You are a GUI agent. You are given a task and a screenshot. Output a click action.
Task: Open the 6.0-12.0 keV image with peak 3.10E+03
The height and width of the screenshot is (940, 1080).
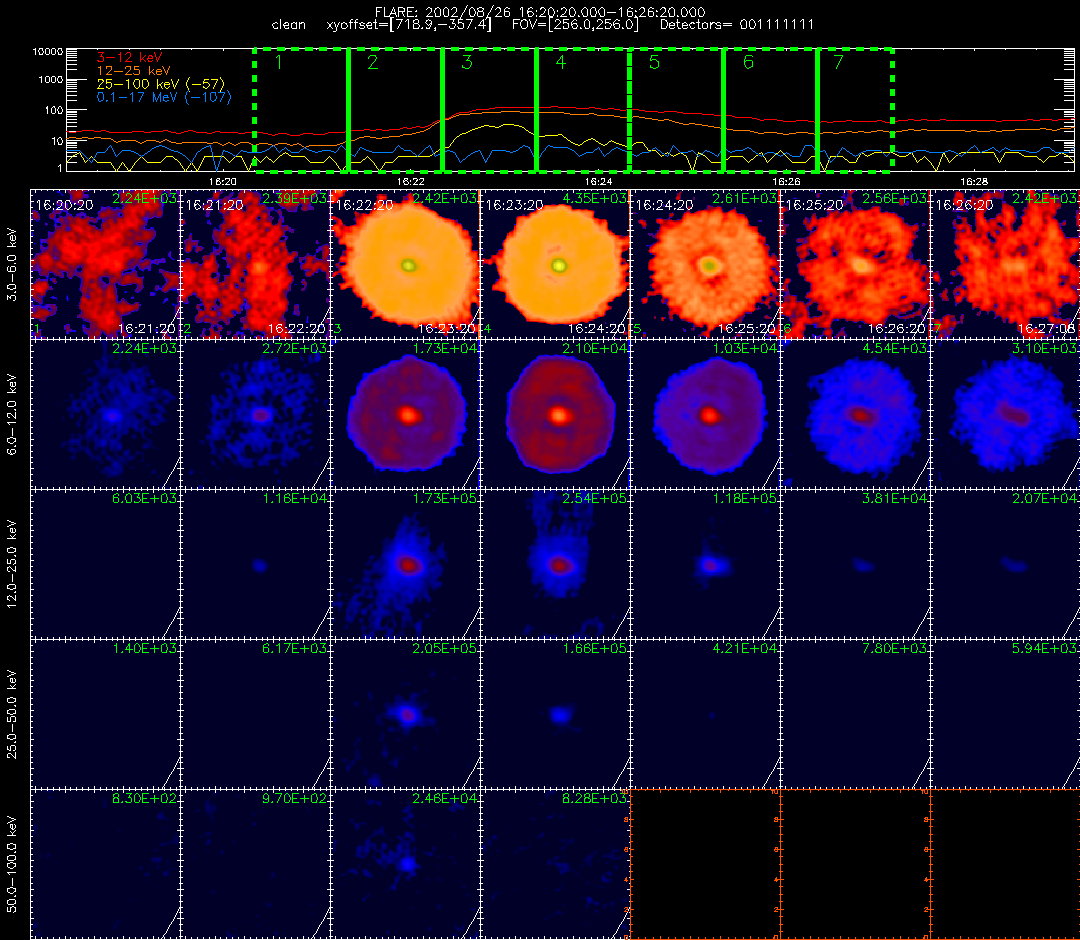1006,415
